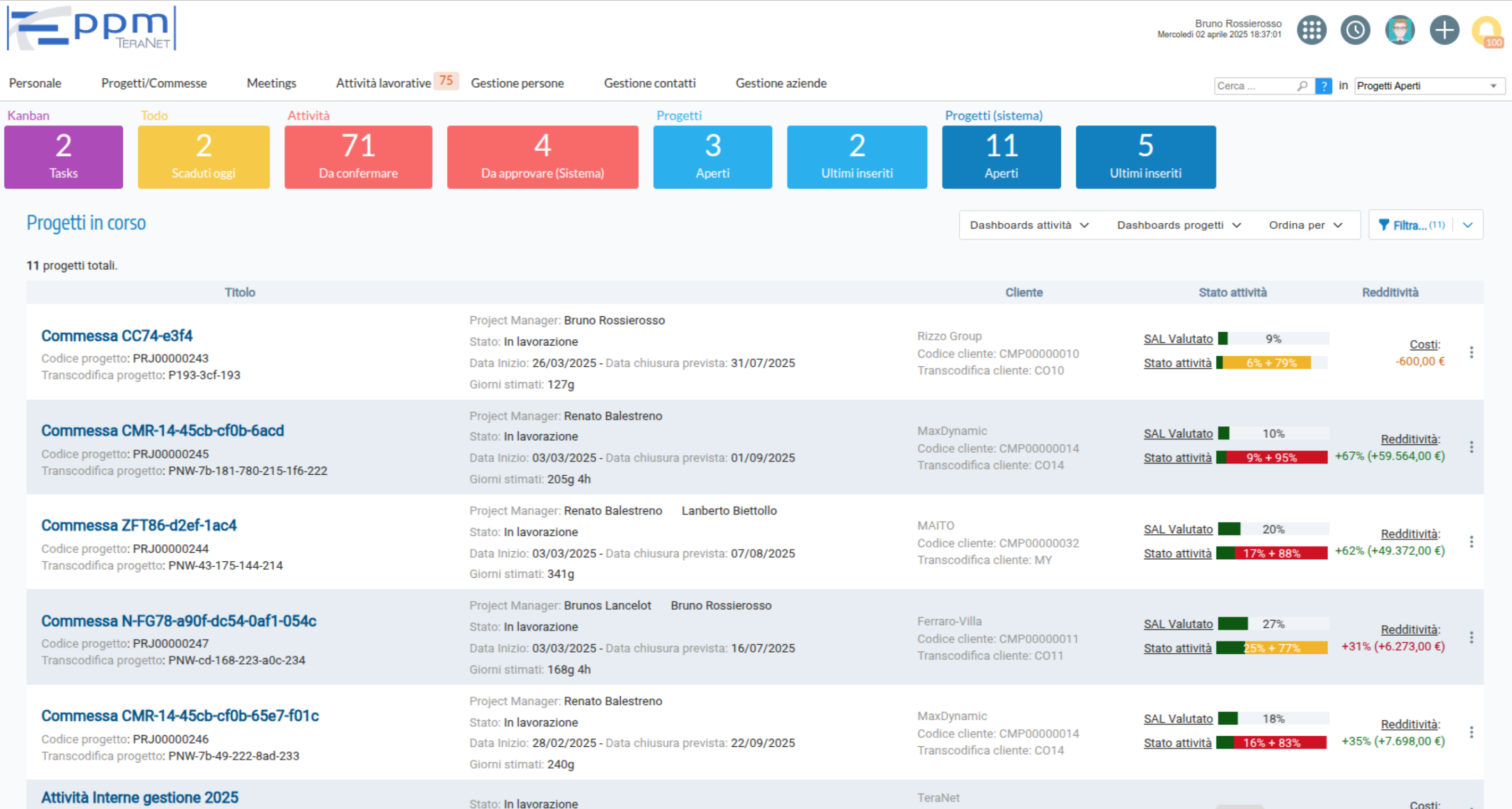
Task: Click the PPM TeraNet logo
Action: (91, 28)
